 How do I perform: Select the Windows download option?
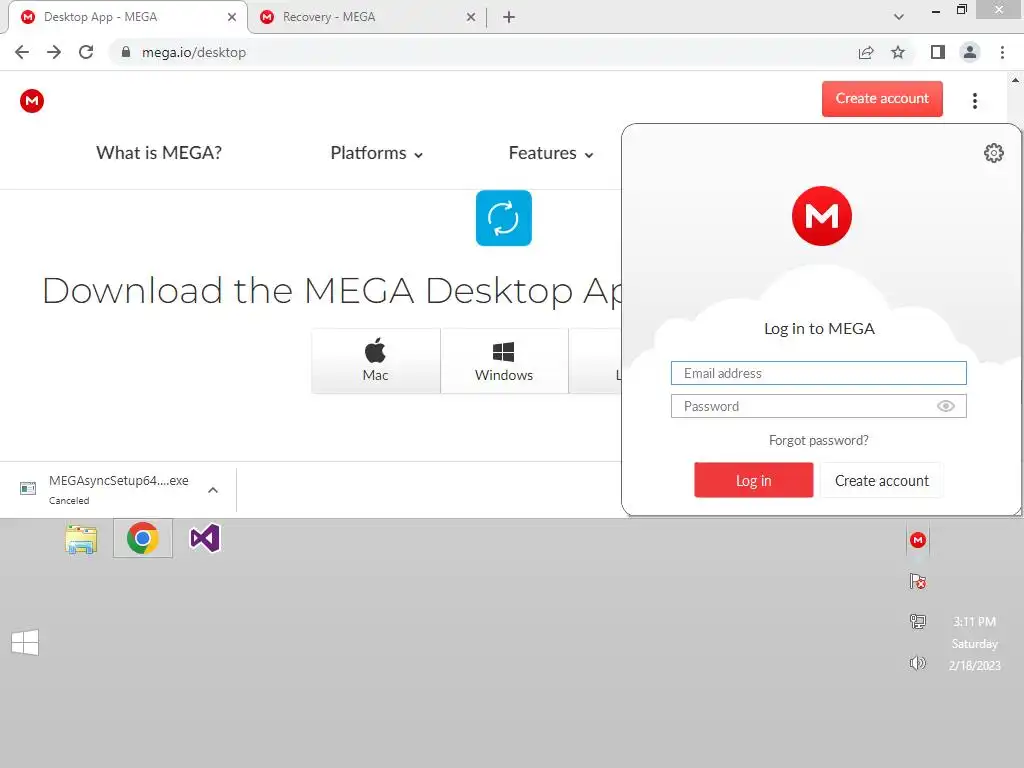tap(504, 361)
